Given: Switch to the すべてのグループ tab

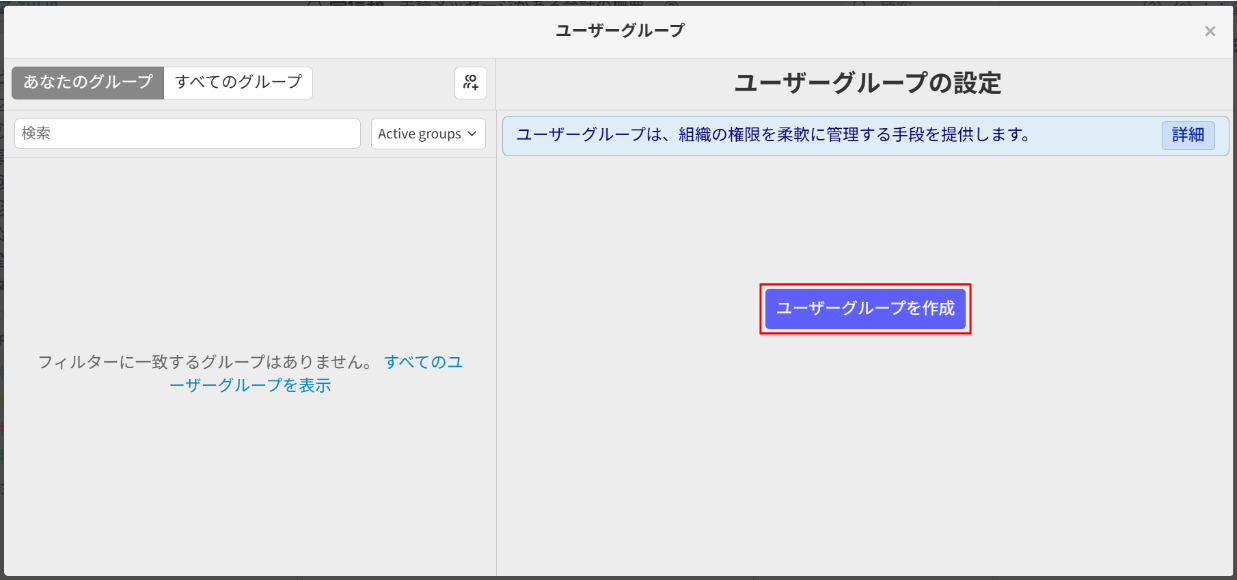Looking at the screenshot, I should [238, 83].
